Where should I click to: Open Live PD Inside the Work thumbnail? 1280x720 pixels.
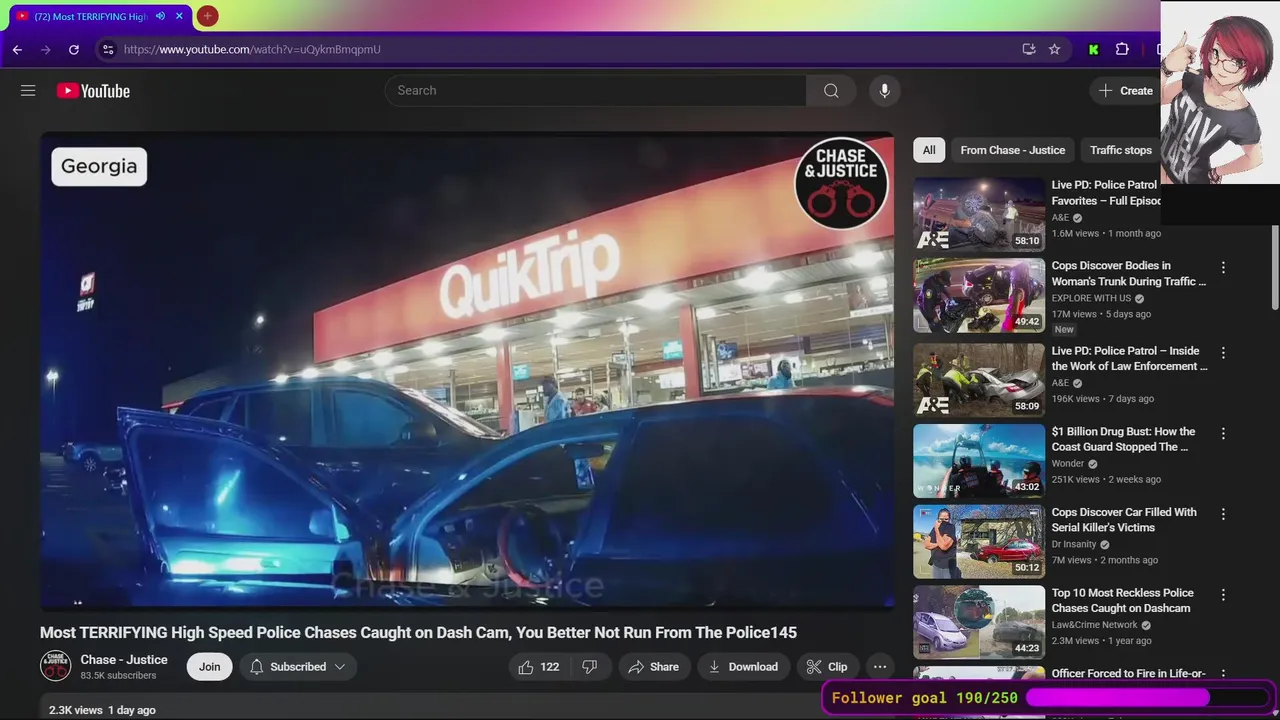tap(979, 380)
